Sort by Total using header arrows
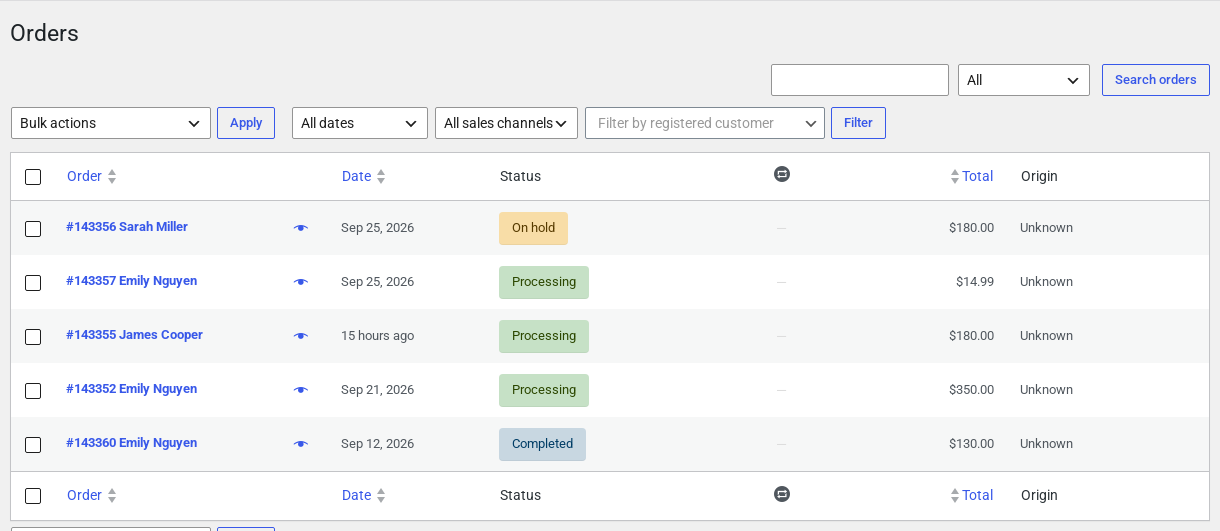This screenshot has height=531, width=1220. [x=955, y=176]
